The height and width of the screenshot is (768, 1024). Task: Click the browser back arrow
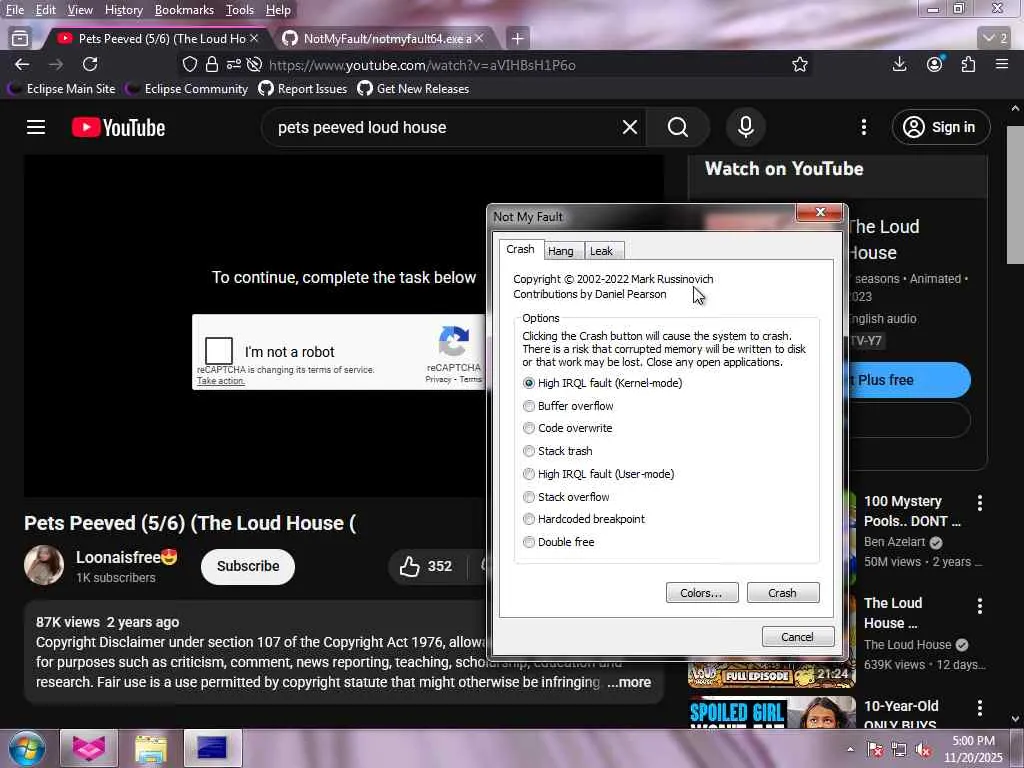coord(22,65)
